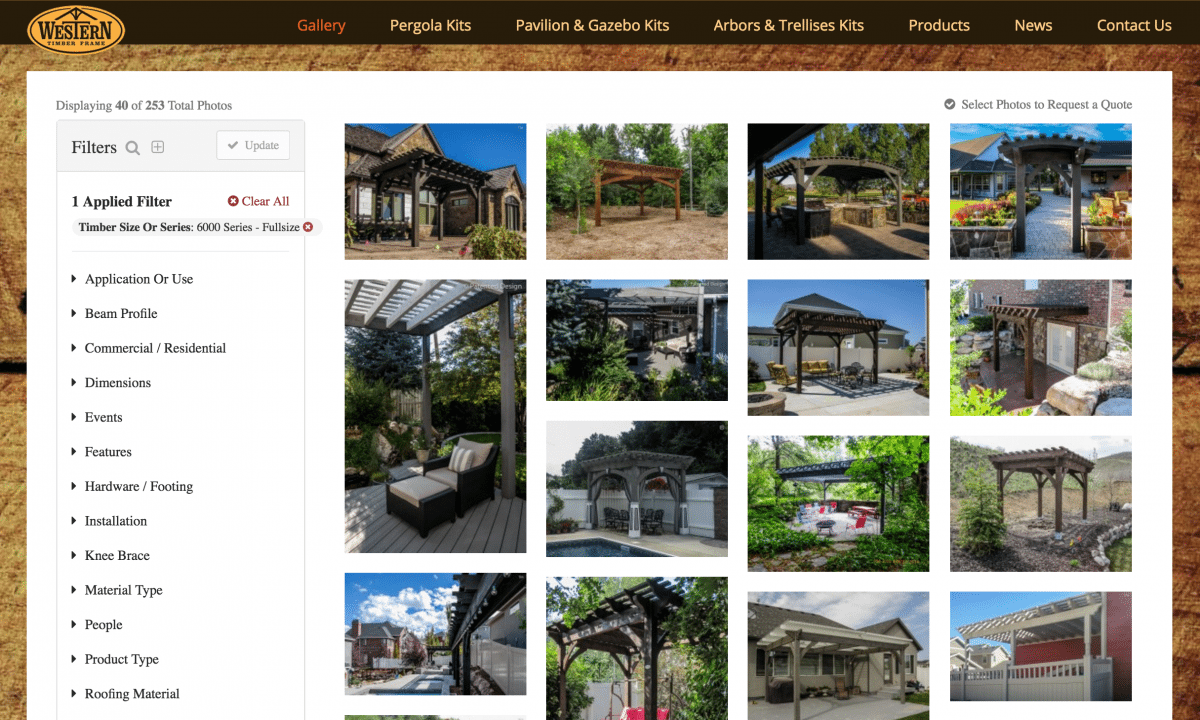The image size is (1200, 720).
Task: Clear All applied filters
Action: [258, 201]
